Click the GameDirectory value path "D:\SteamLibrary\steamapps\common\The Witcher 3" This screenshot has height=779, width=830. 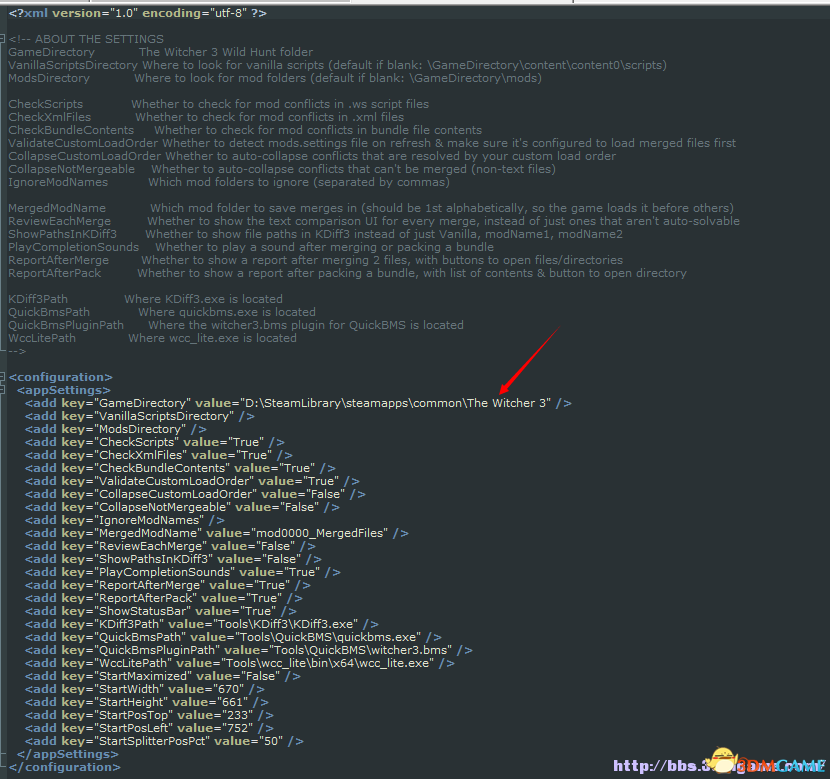[396, 403]
